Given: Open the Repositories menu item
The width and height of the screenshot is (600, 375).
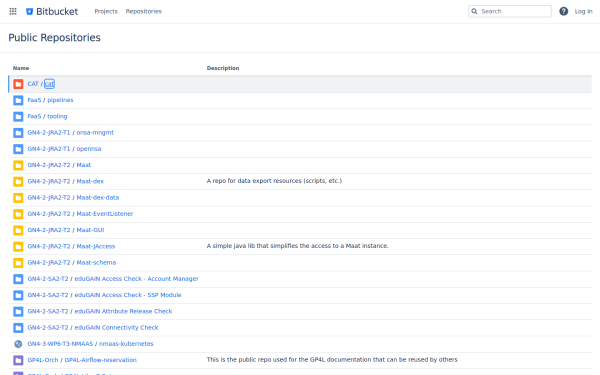Looking at the screenshot, I should click(x=143, y=11).
